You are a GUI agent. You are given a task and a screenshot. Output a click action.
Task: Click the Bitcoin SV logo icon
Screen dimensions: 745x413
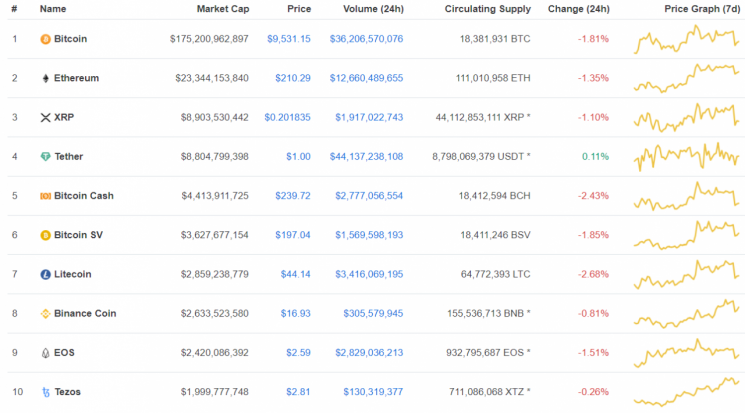(45, 235)
